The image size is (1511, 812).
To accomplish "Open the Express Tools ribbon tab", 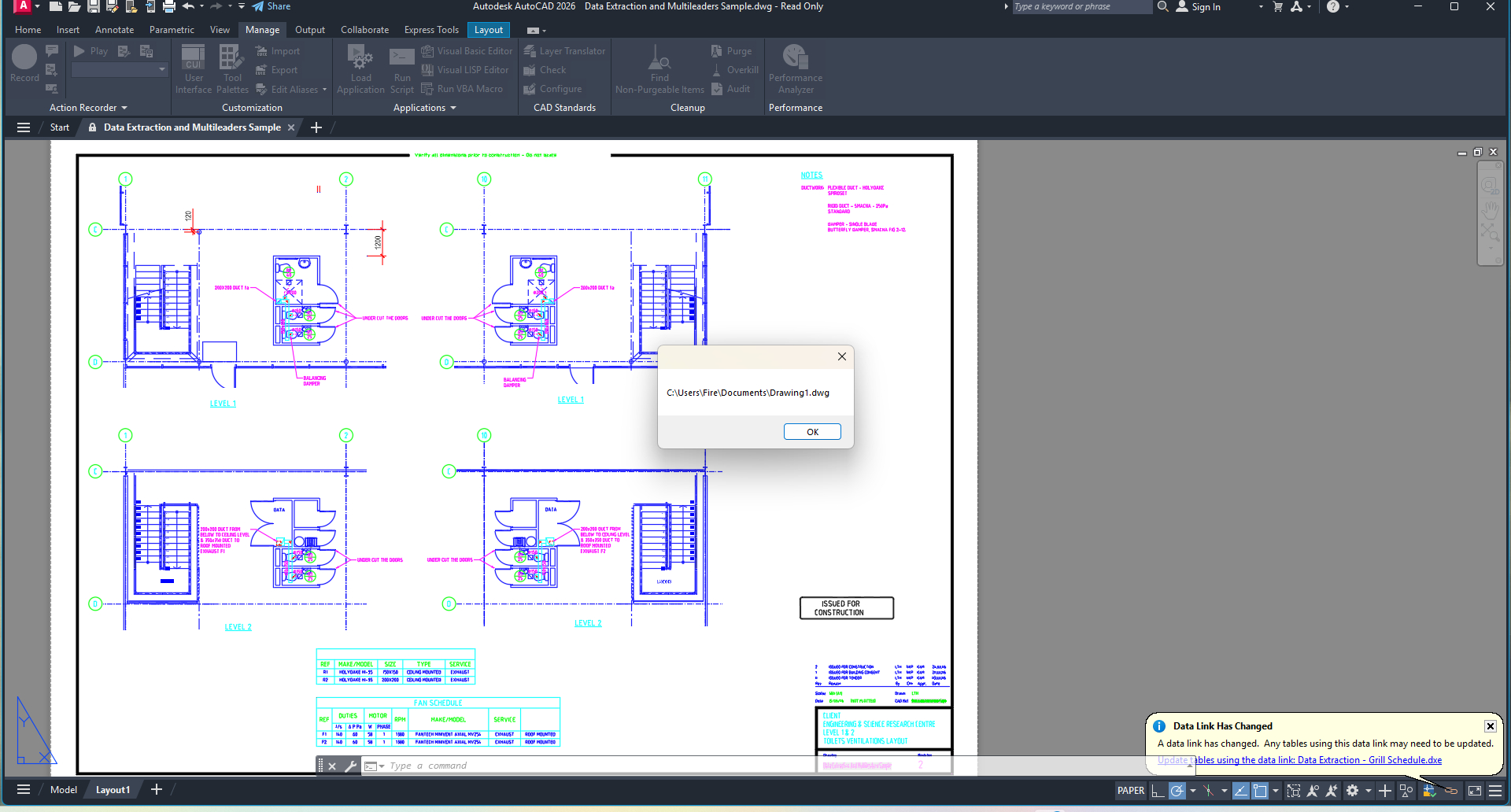I will (431, 30).
